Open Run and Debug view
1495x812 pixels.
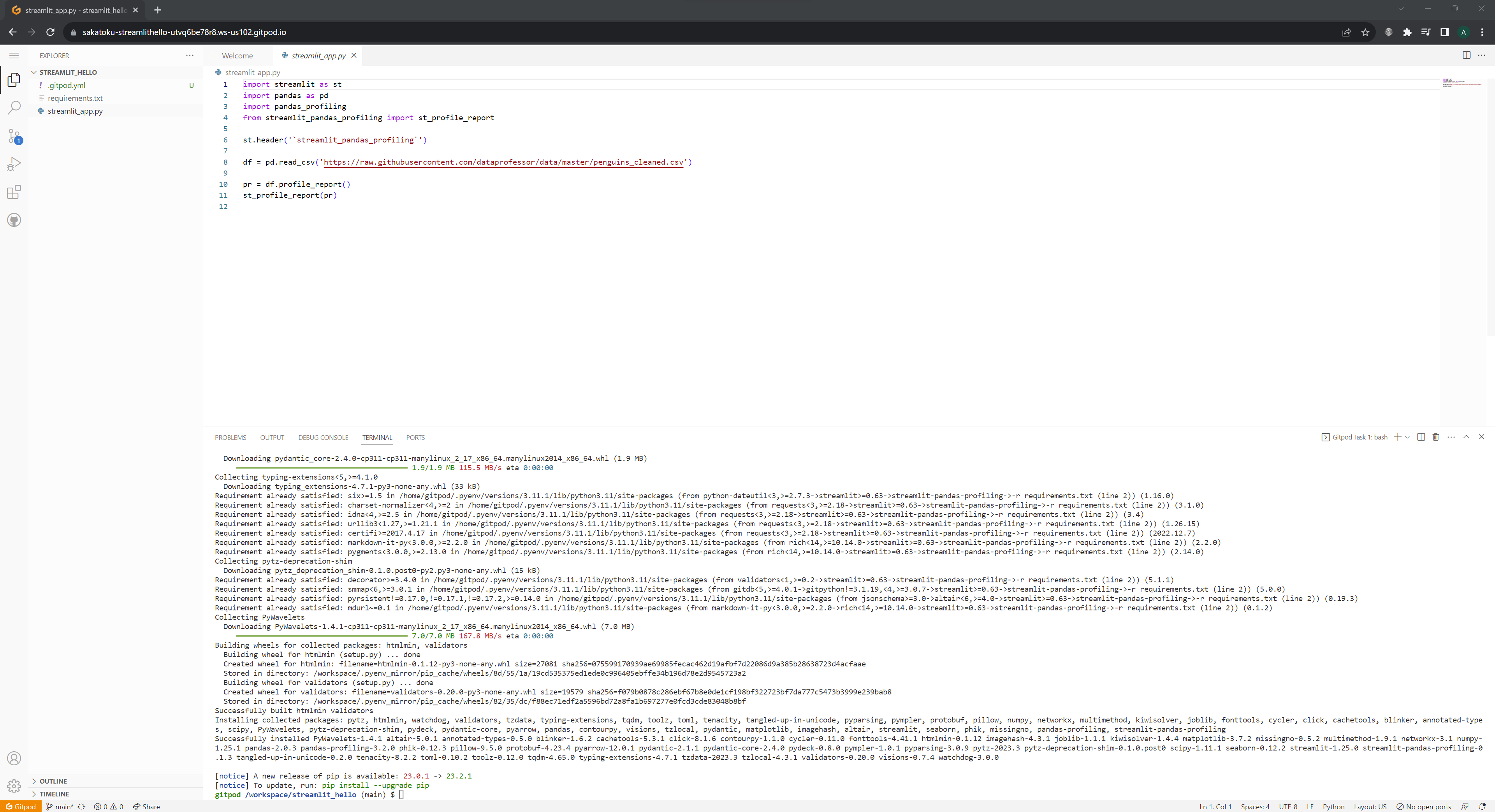[14, 164]
